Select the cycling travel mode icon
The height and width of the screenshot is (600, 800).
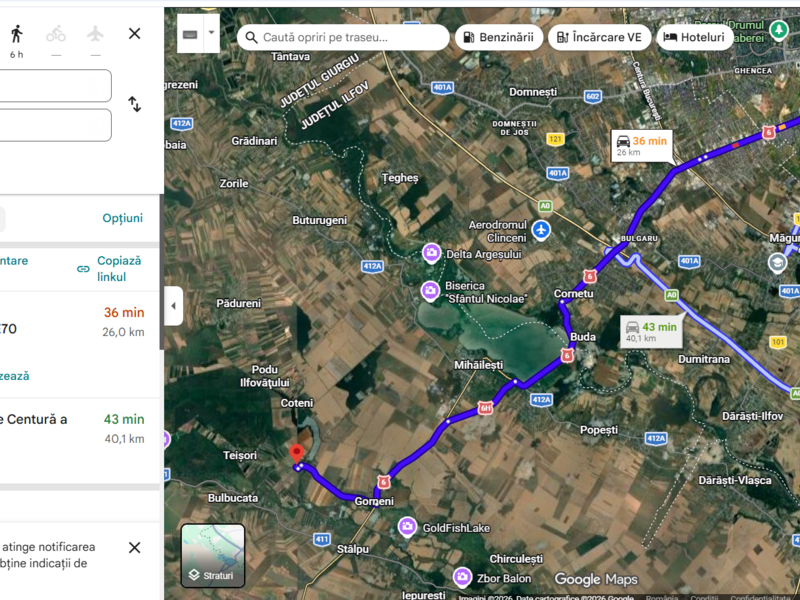click(56, 34)
